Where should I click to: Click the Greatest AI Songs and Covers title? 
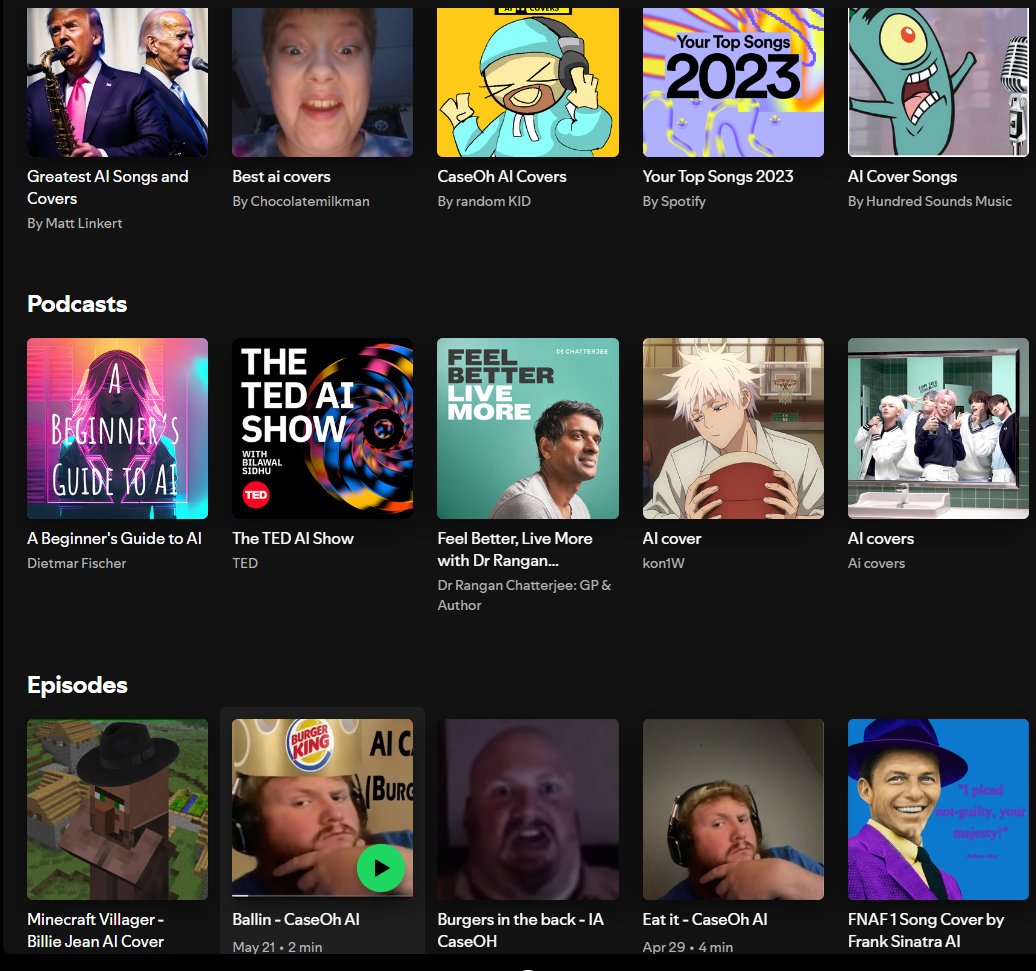coord(108,188)
